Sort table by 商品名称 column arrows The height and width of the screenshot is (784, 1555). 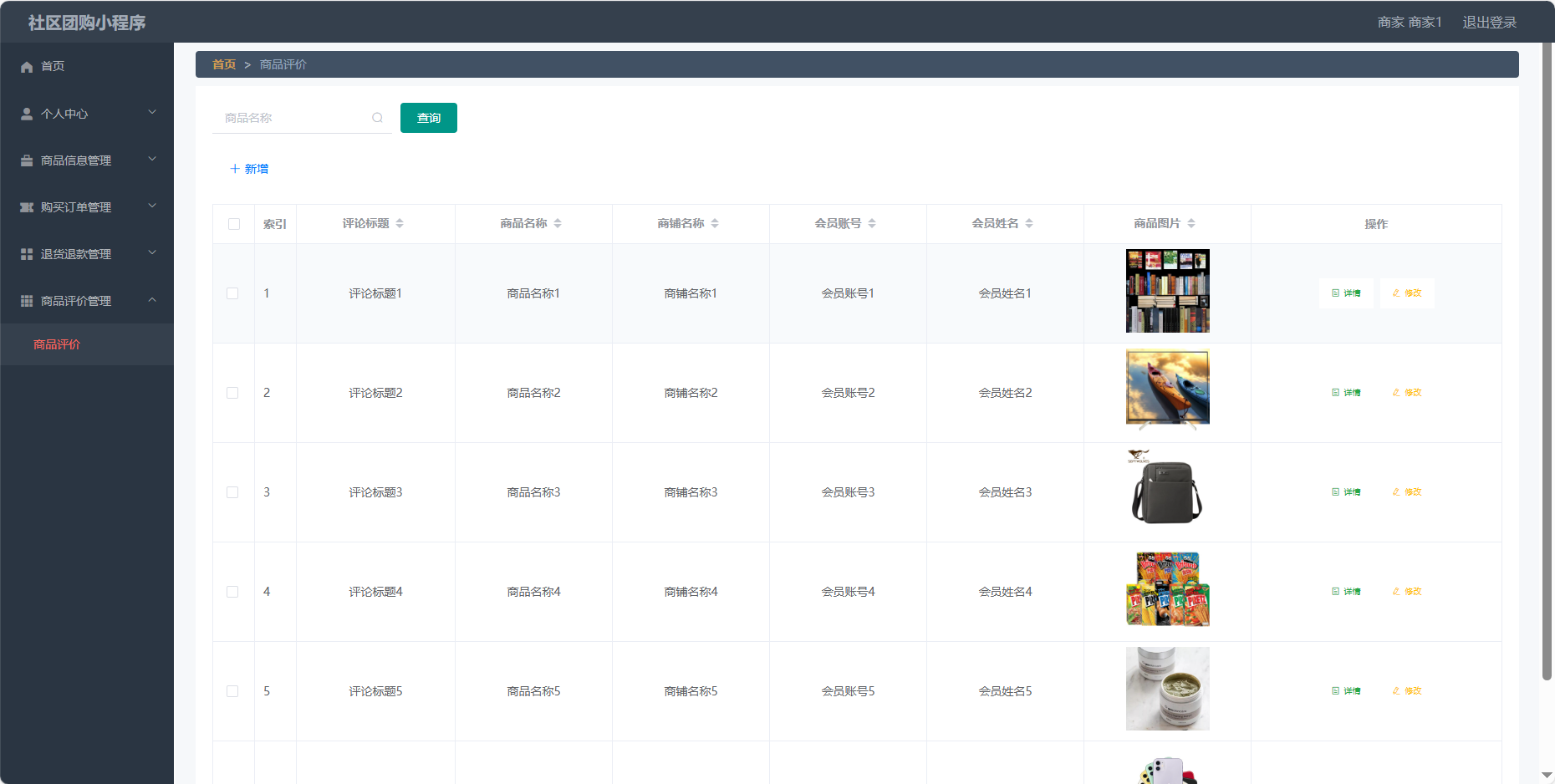558,223
